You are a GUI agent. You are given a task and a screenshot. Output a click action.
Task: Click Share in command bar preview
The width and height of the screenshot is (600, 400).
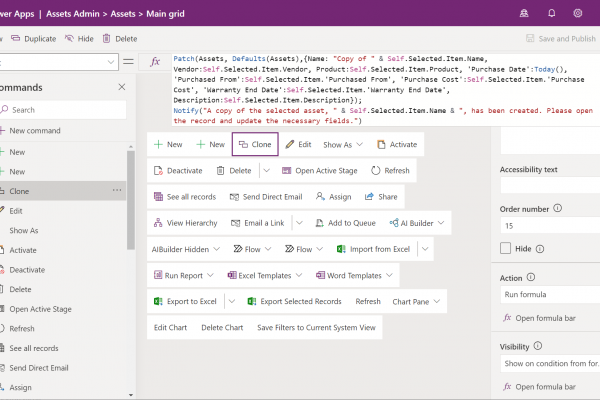coord(381,197)
